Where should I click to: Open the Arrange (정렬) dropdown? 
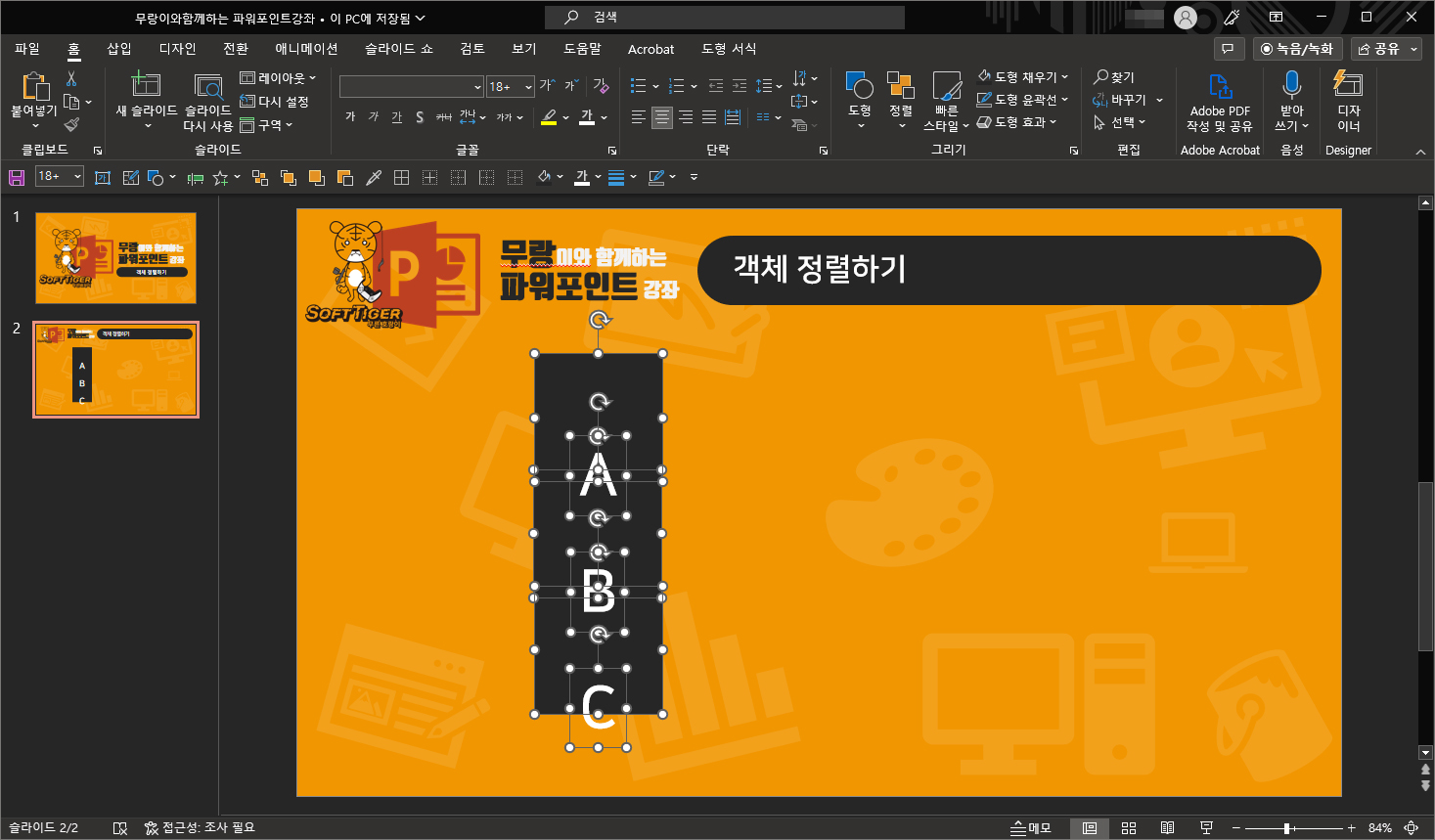click(x=901, y=101)
